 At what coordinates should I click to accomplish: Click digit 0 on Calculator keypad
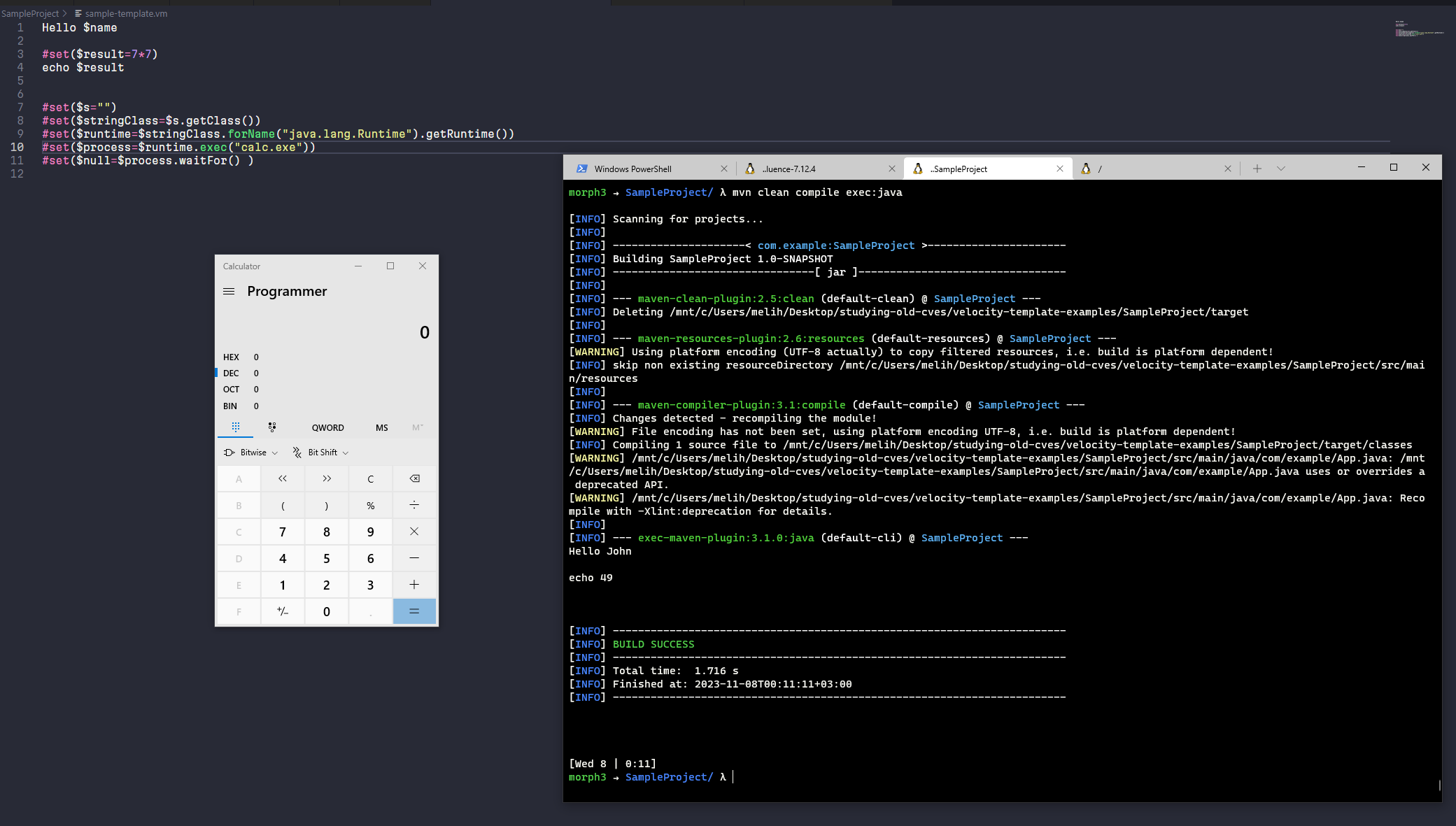[x=327, y=611]
